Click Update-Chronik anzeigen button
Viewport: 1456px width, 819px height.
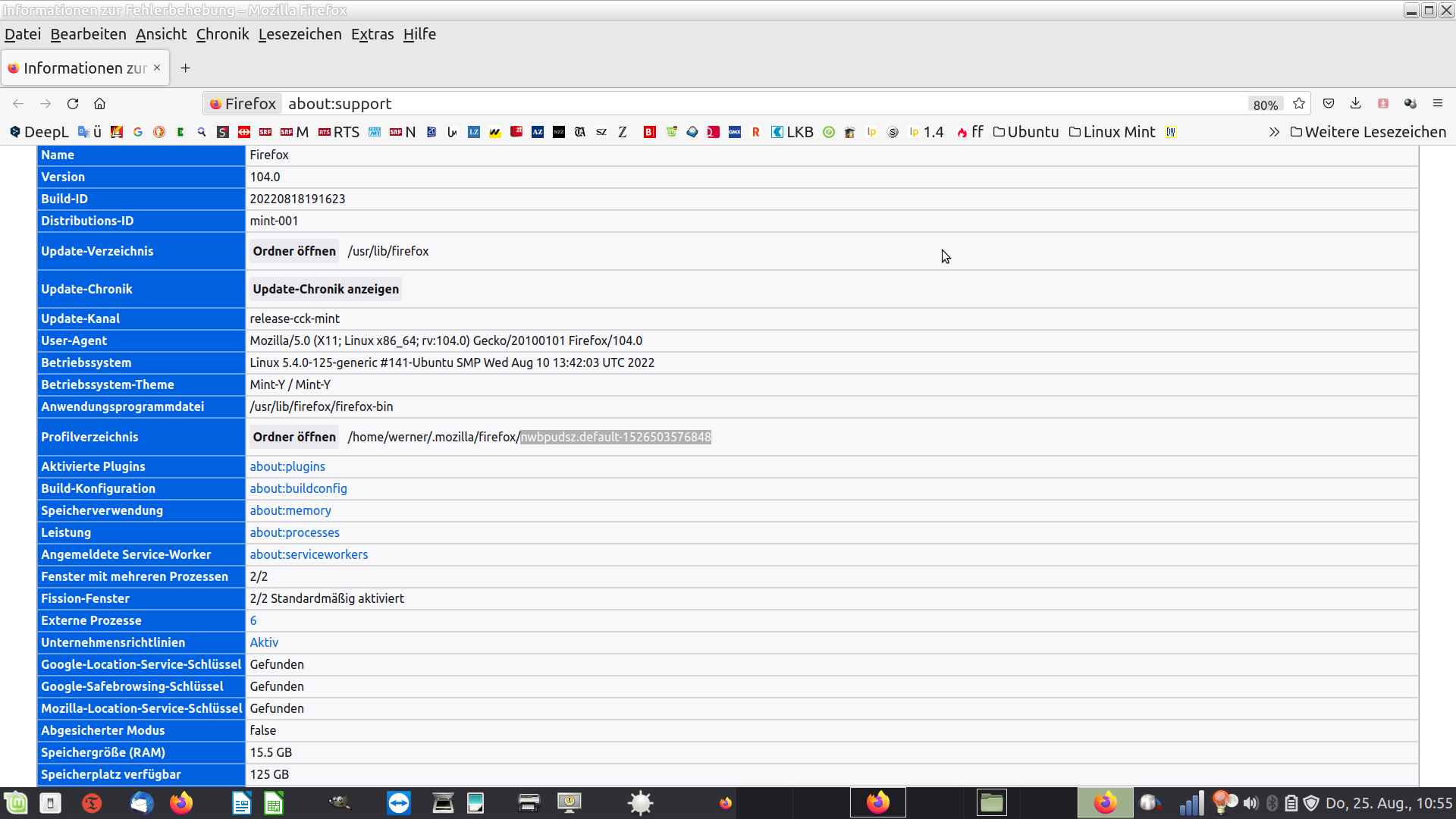click(325, 289)
